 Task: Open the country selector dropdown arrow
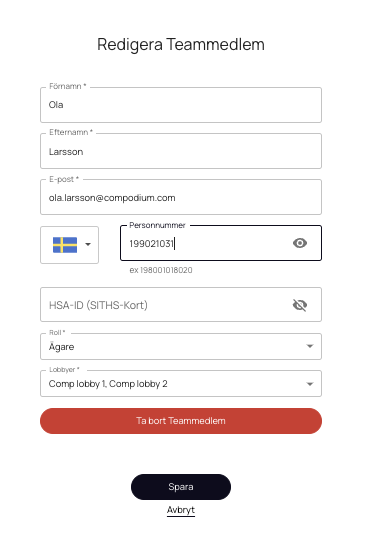click(x=88, y=244)
